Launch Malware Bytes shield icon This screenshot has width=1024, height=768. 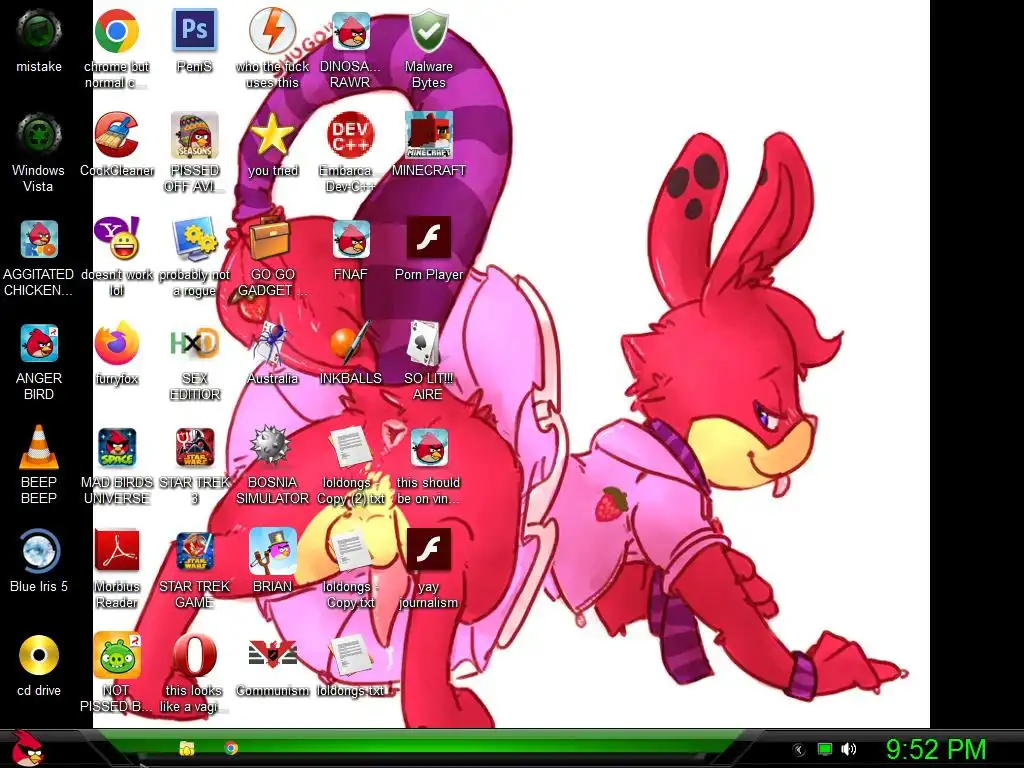(x=428, y=31)
